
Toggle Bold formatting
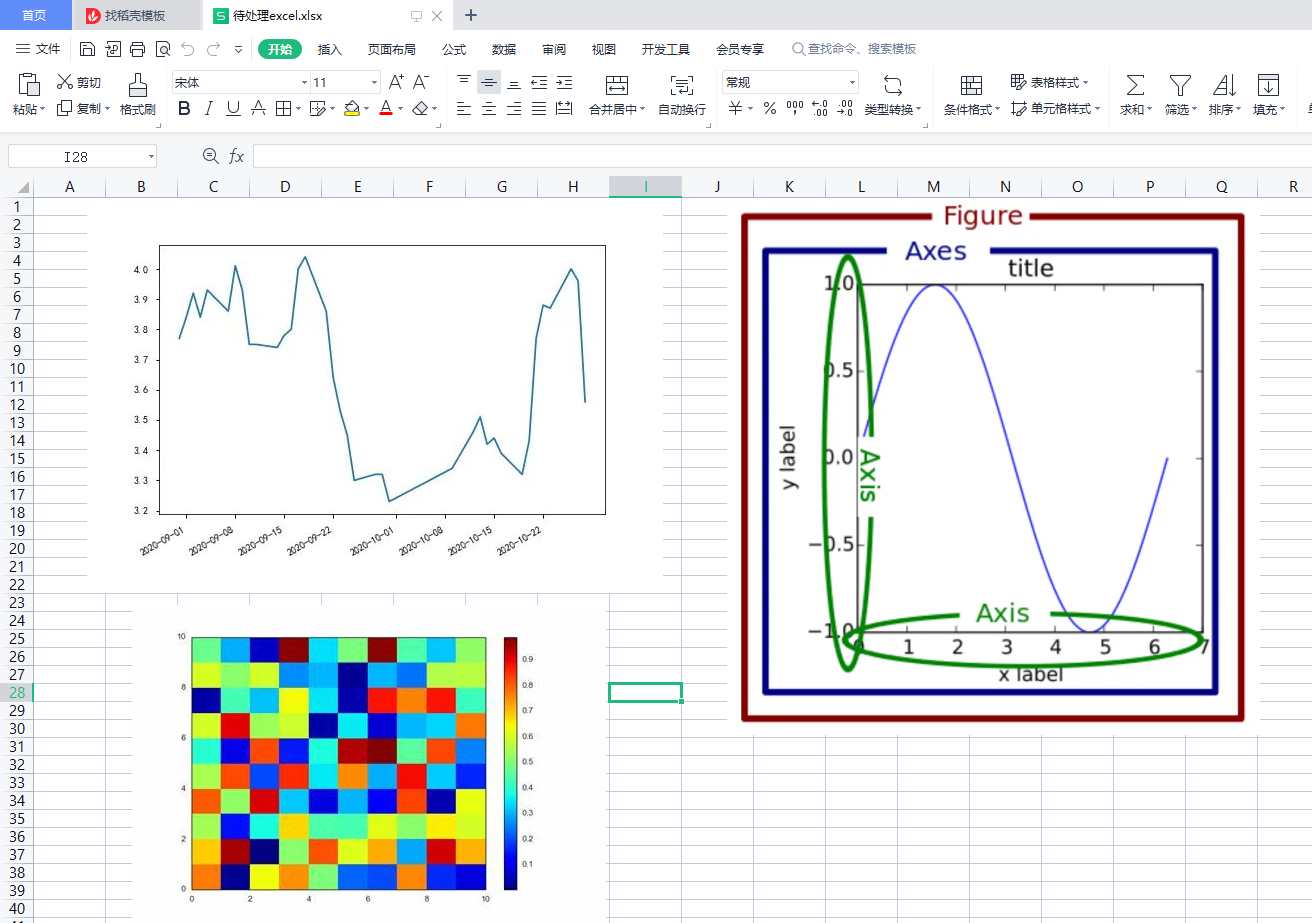[183, 108]
